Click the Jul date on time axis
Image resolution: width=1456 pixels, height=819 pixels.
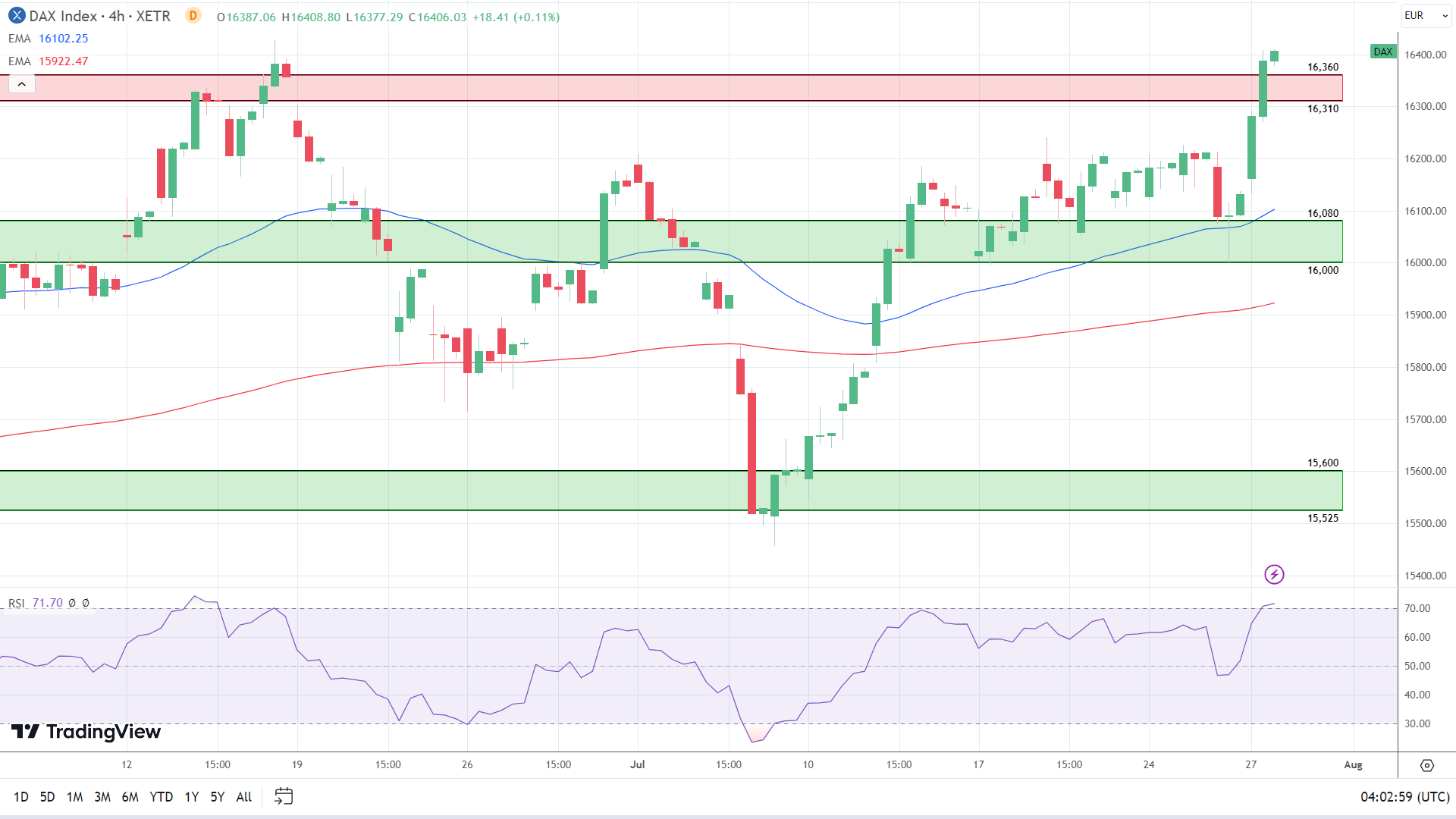637,764
